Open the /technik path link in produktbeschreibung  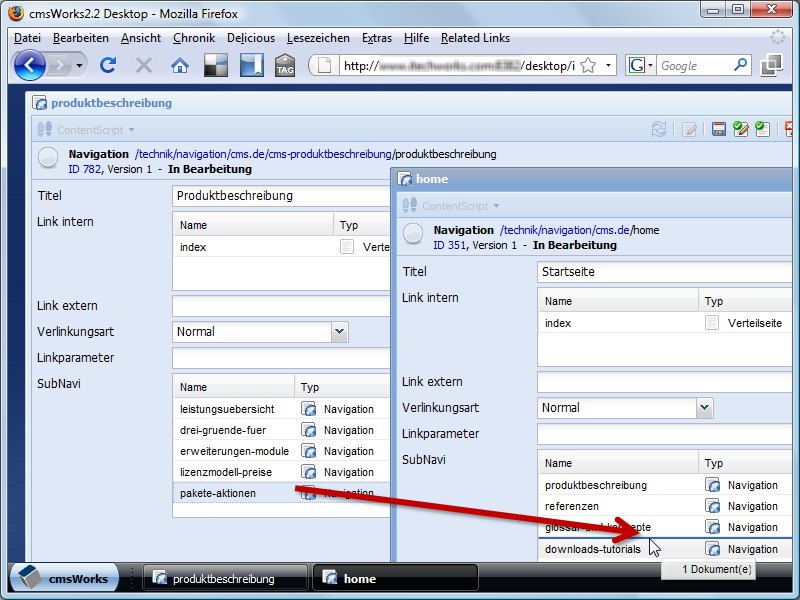click(154, 154)
